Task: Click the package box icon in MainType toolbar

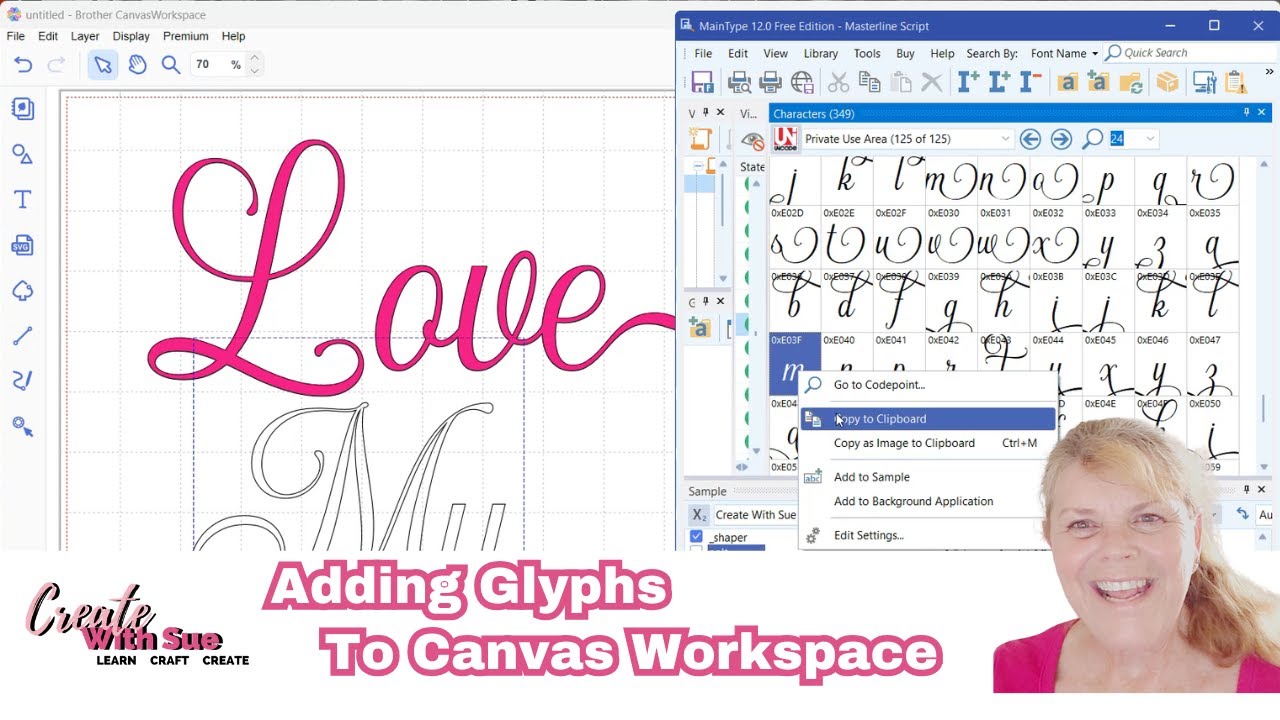Action: [1167, 82]
